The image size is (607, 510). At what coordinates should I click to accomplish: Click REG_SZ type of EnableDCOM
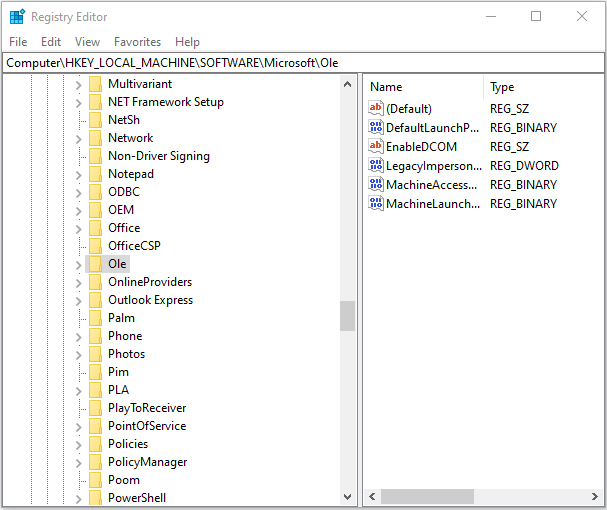[x=509, y=147]
